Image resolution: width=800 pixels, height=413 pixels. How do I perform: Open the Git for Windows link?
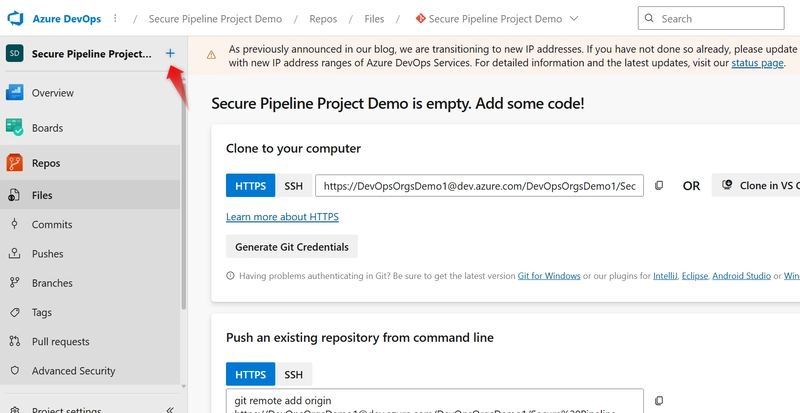pos(549,276)
